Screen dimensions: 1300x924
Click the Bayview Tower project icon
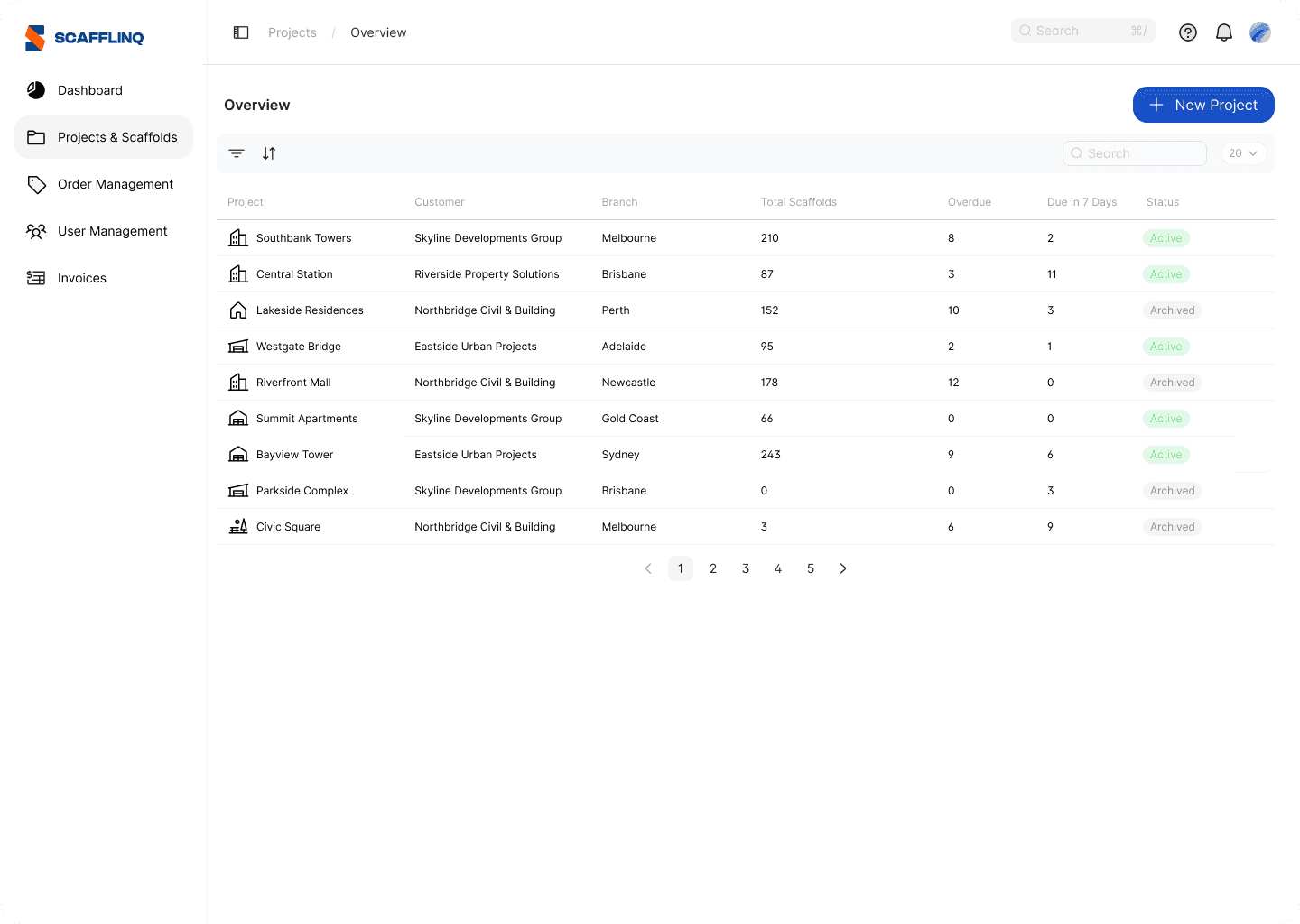[x=238, y=455]
